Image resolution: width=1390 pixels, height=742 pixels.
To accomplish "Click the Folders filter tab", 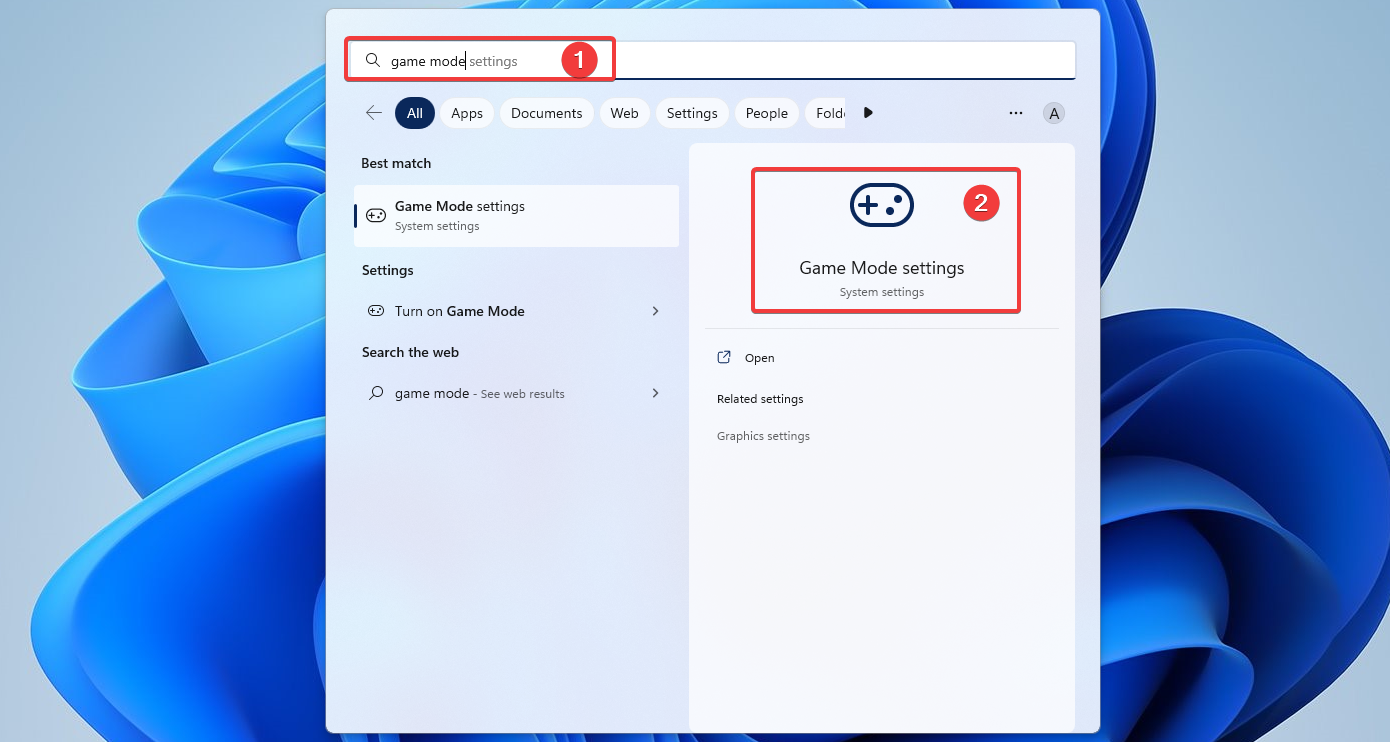I will [x=826, y=113].
